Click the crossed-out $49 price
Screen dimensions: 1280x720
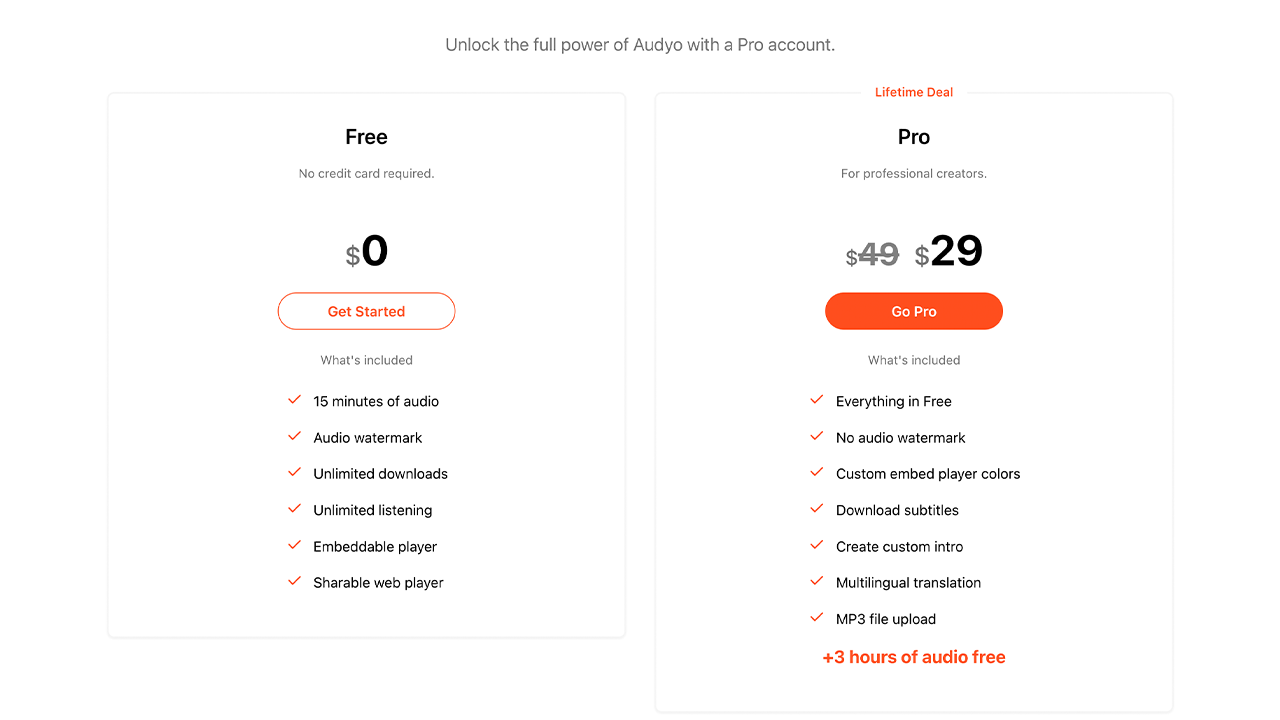tap(873, 255)
